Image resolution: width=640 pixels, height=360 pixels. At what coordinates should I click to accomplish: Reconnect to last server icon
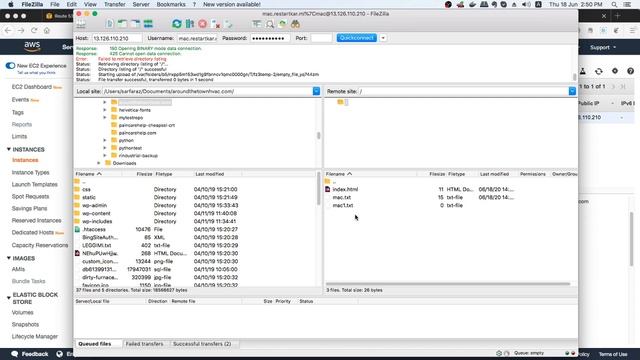pos(229,24)
